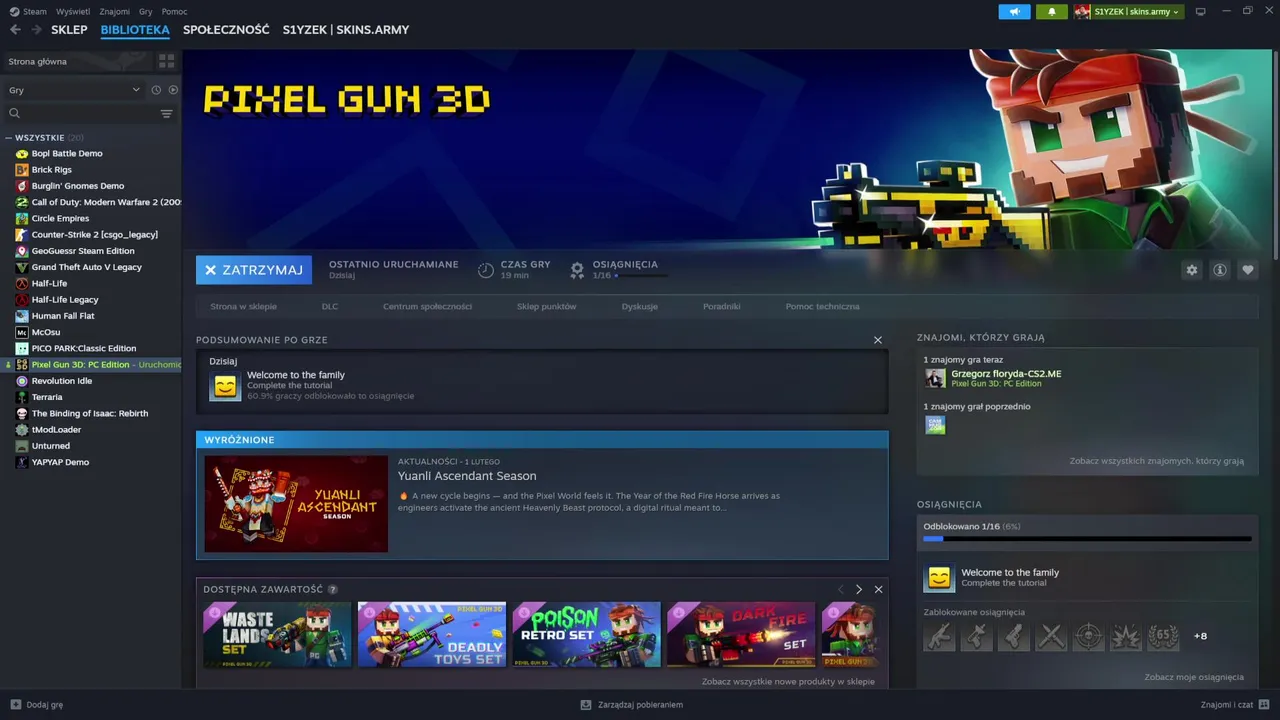
Task: Open the Znajomi menu
Action: pos(114,12)
